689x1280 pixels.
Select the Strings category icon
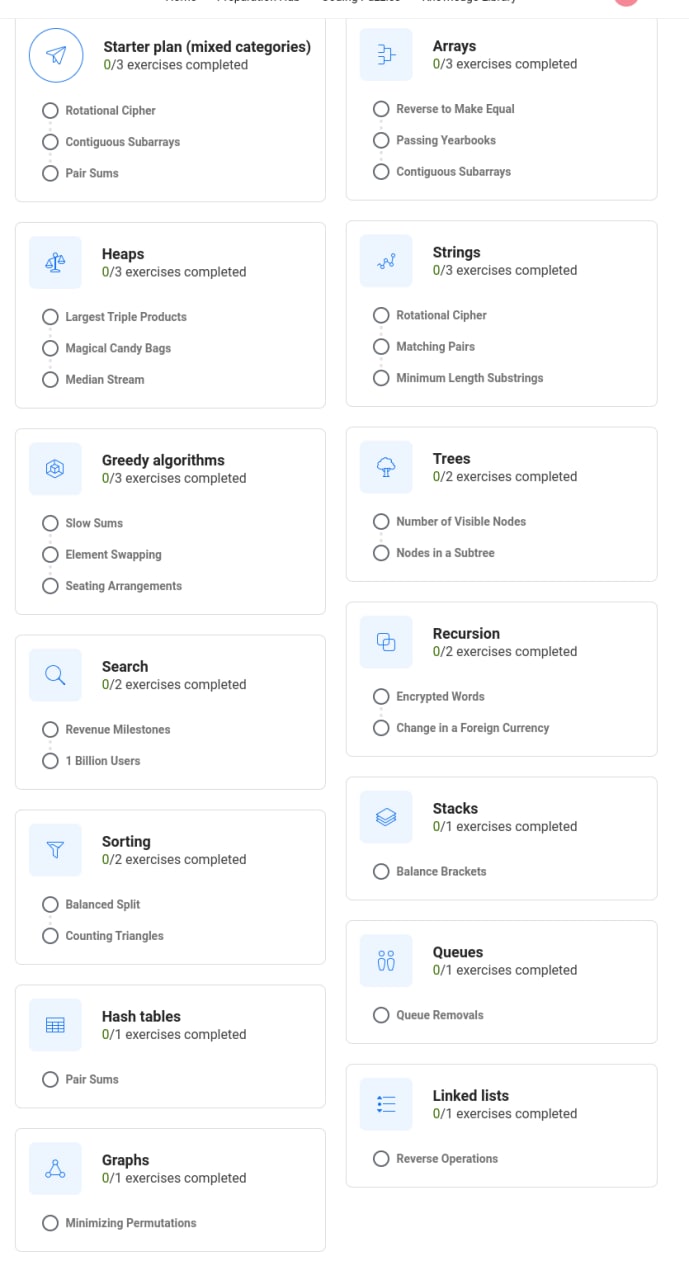pos(385,260)
